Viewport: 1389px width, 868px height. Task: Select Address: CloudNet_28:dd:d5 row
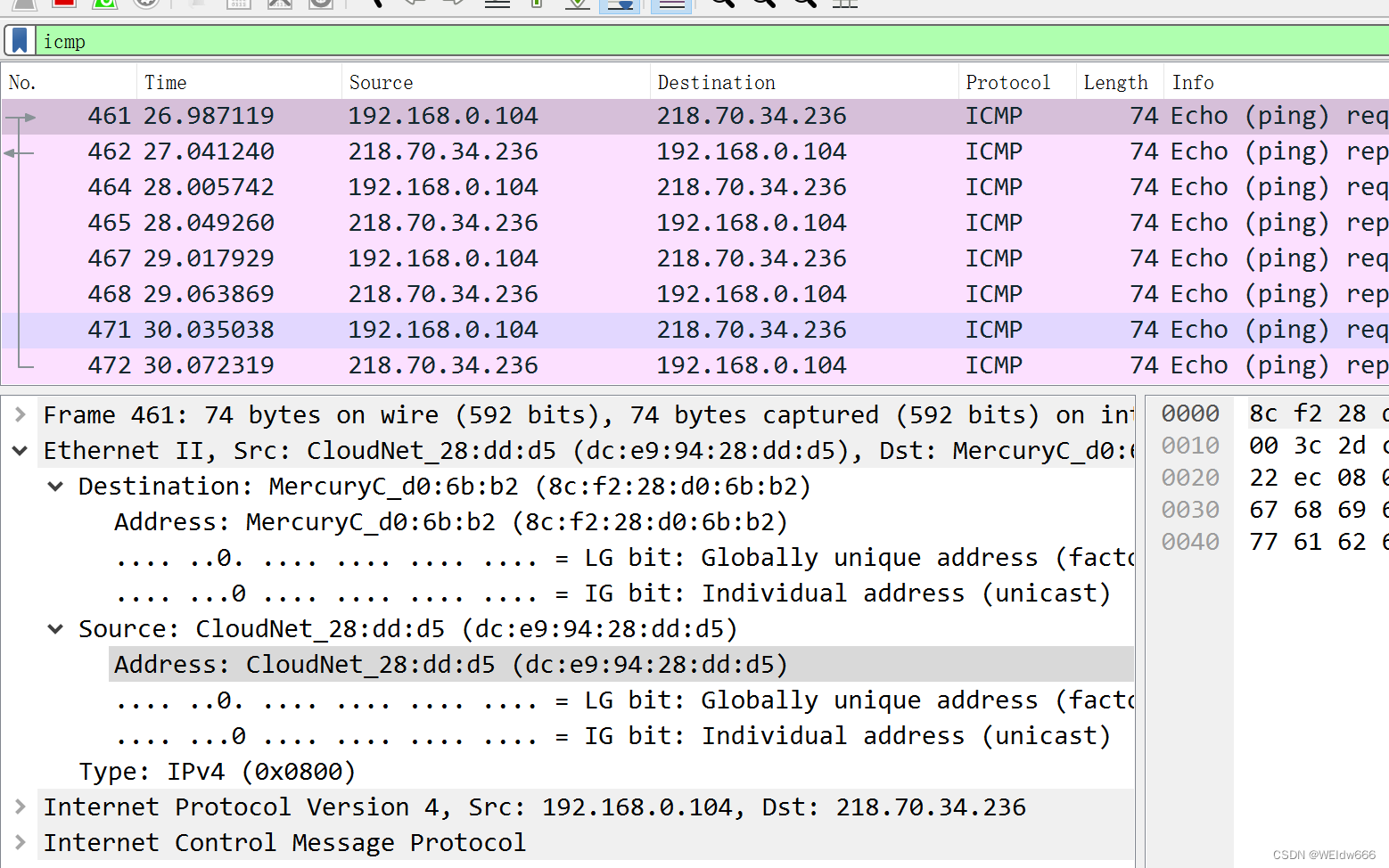621,665
